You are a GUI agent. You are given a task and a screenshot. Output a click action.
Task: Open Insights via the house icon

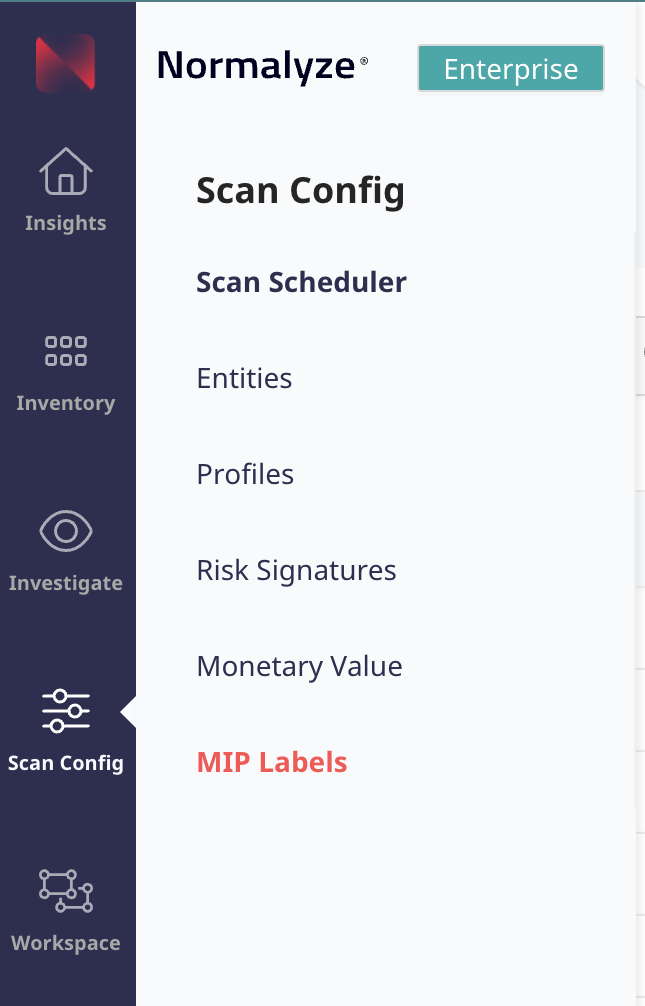tap(66, 171)
